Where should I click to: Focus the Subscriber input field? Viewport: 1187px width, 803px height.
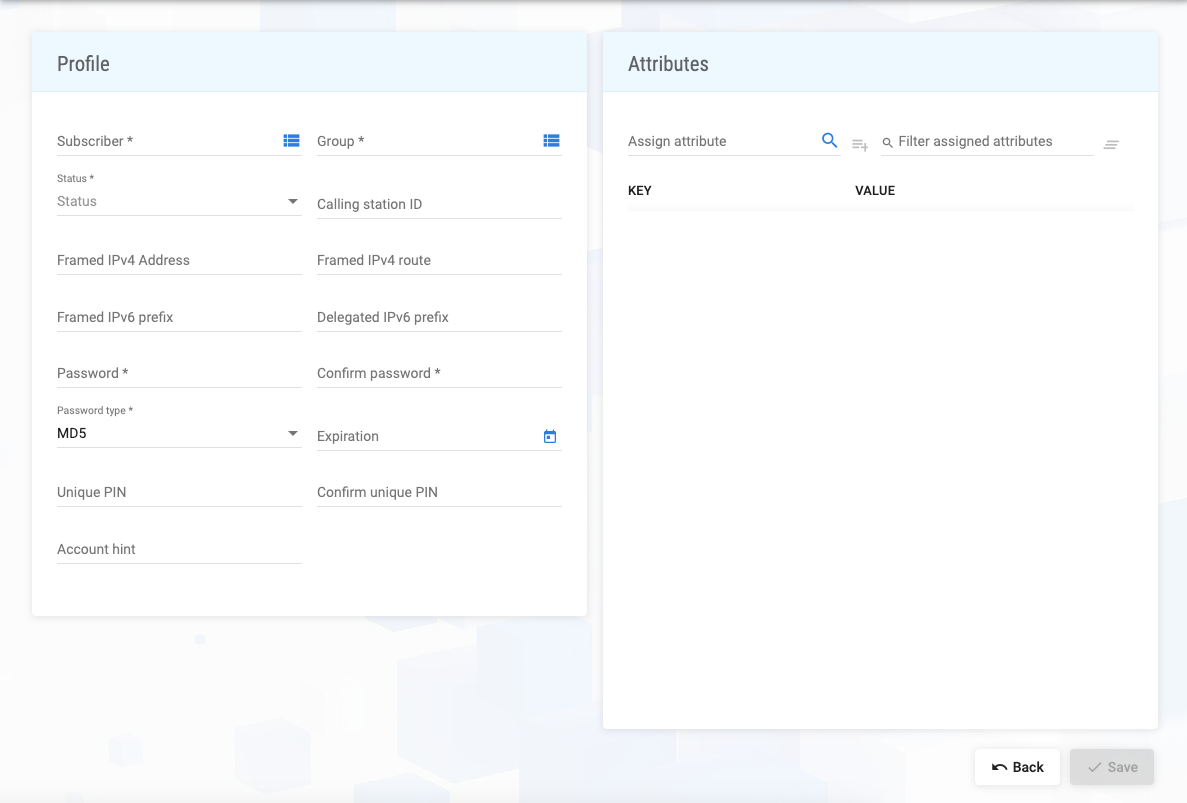[x=165, y=141]
